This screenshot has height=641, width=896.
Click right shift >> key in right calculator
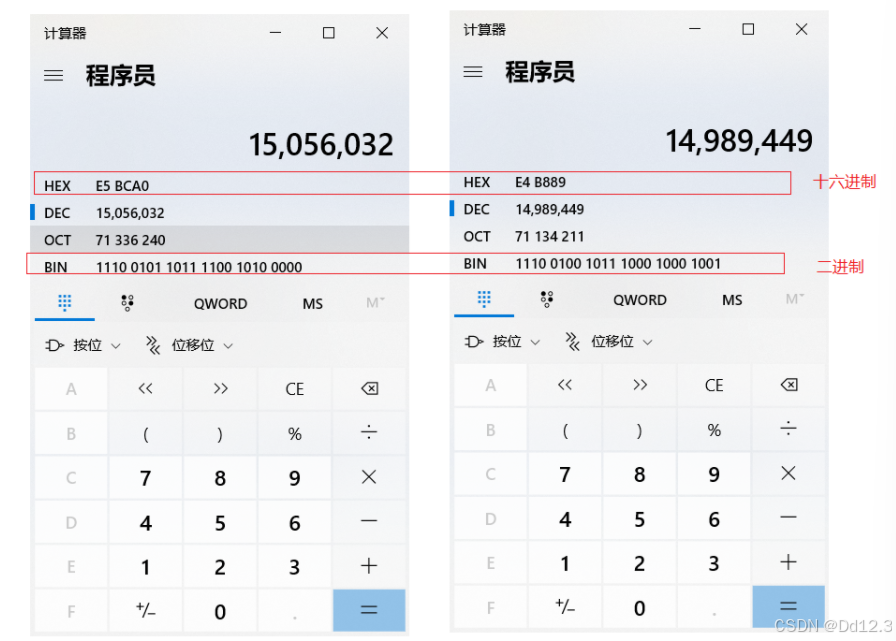click(639, 385)
